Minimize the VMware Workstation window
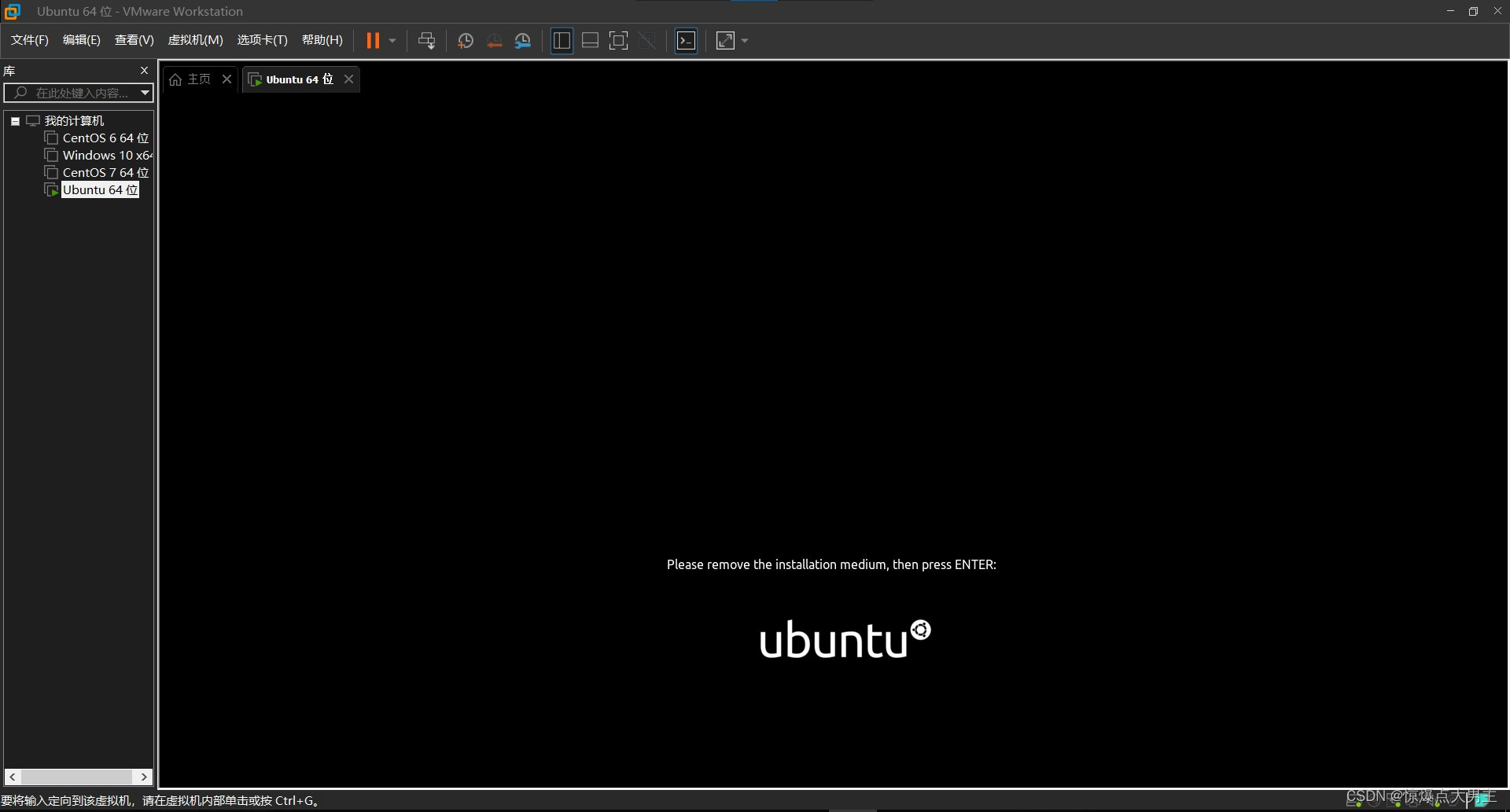 (1450, 11)
